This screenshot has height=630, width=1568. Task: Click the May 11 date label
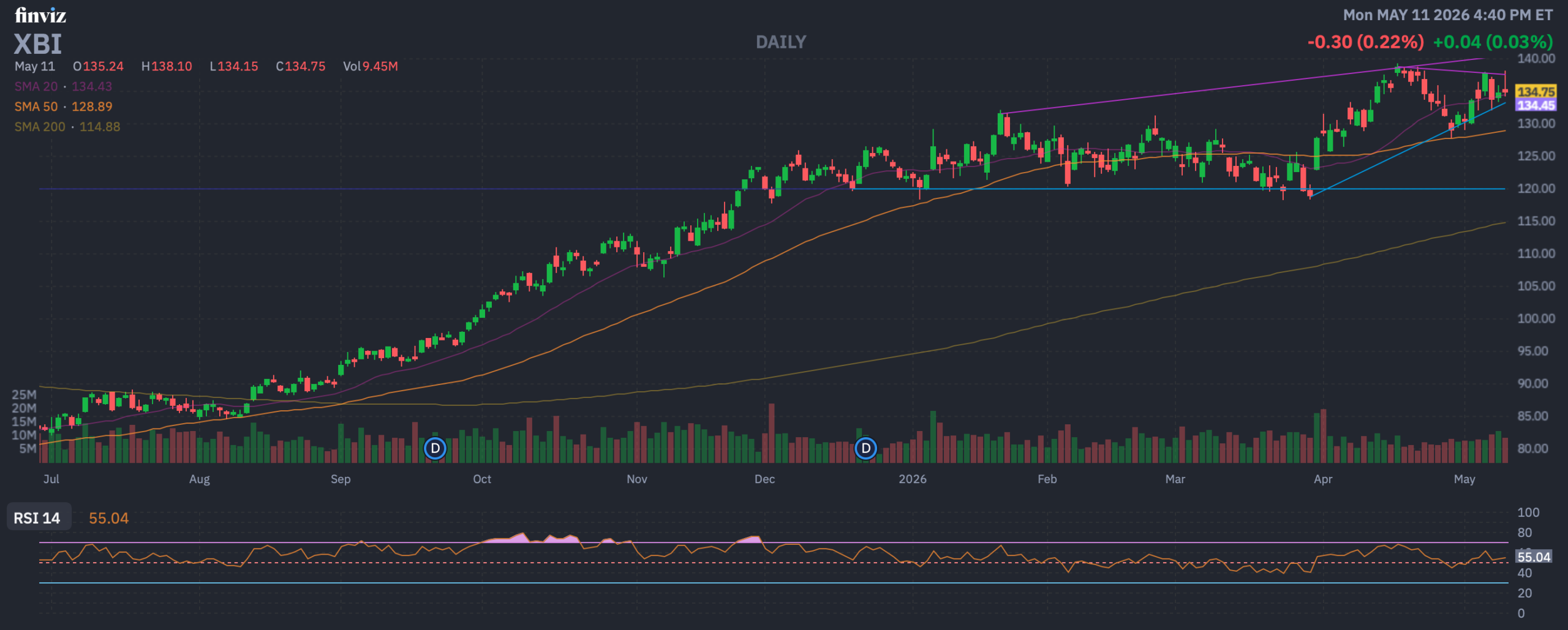35,66
